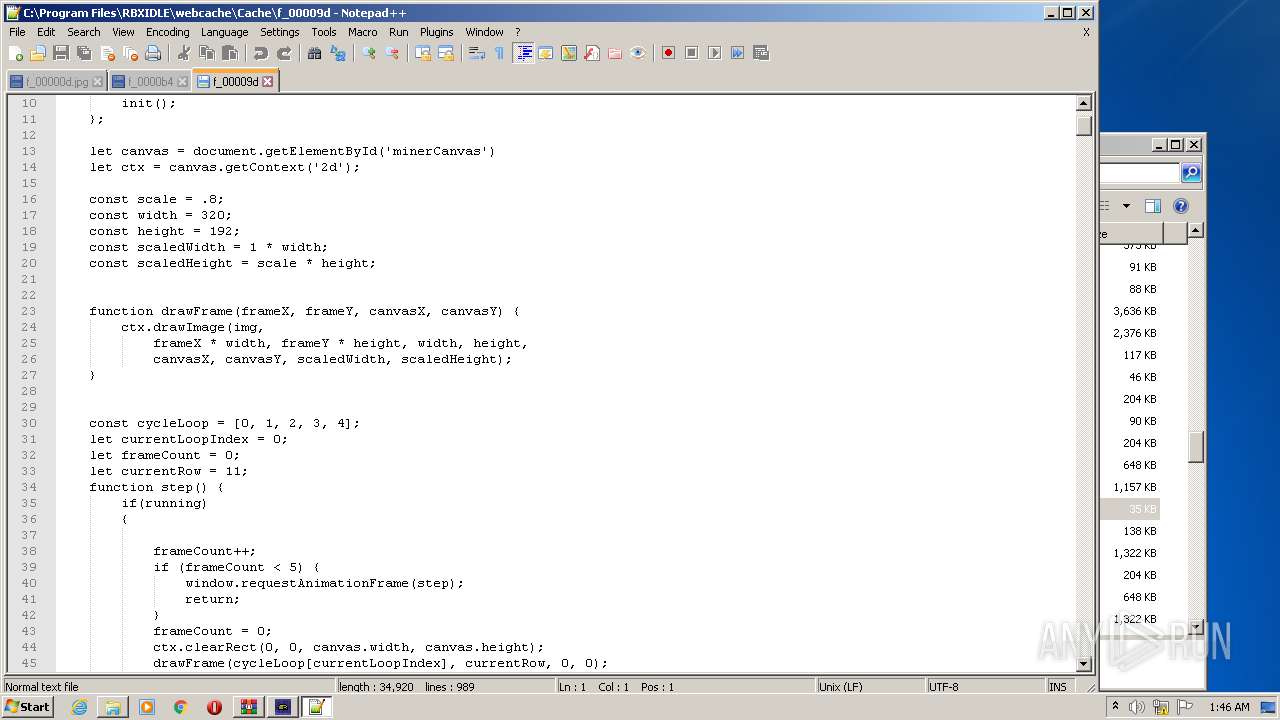
Task: Toggle word wrap
Action: pyautogui.click(x=476, y=53)
